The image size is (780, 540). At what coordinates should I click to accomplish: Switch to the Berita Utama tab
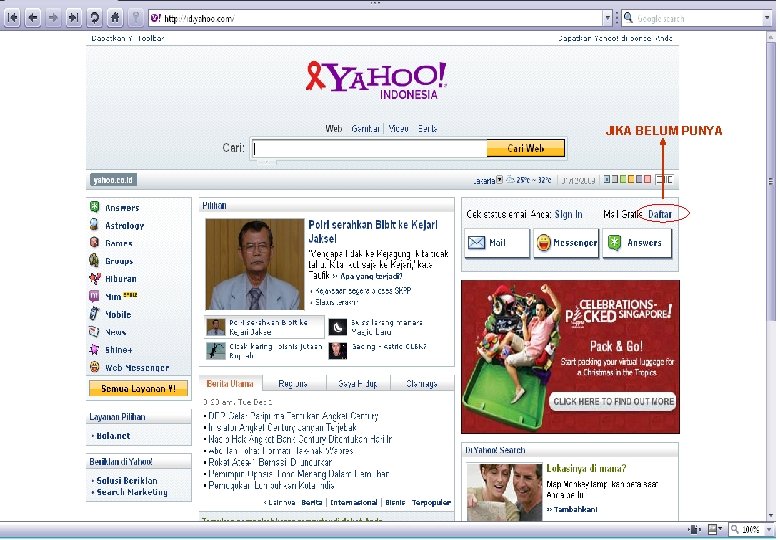[x=230, y=384]
